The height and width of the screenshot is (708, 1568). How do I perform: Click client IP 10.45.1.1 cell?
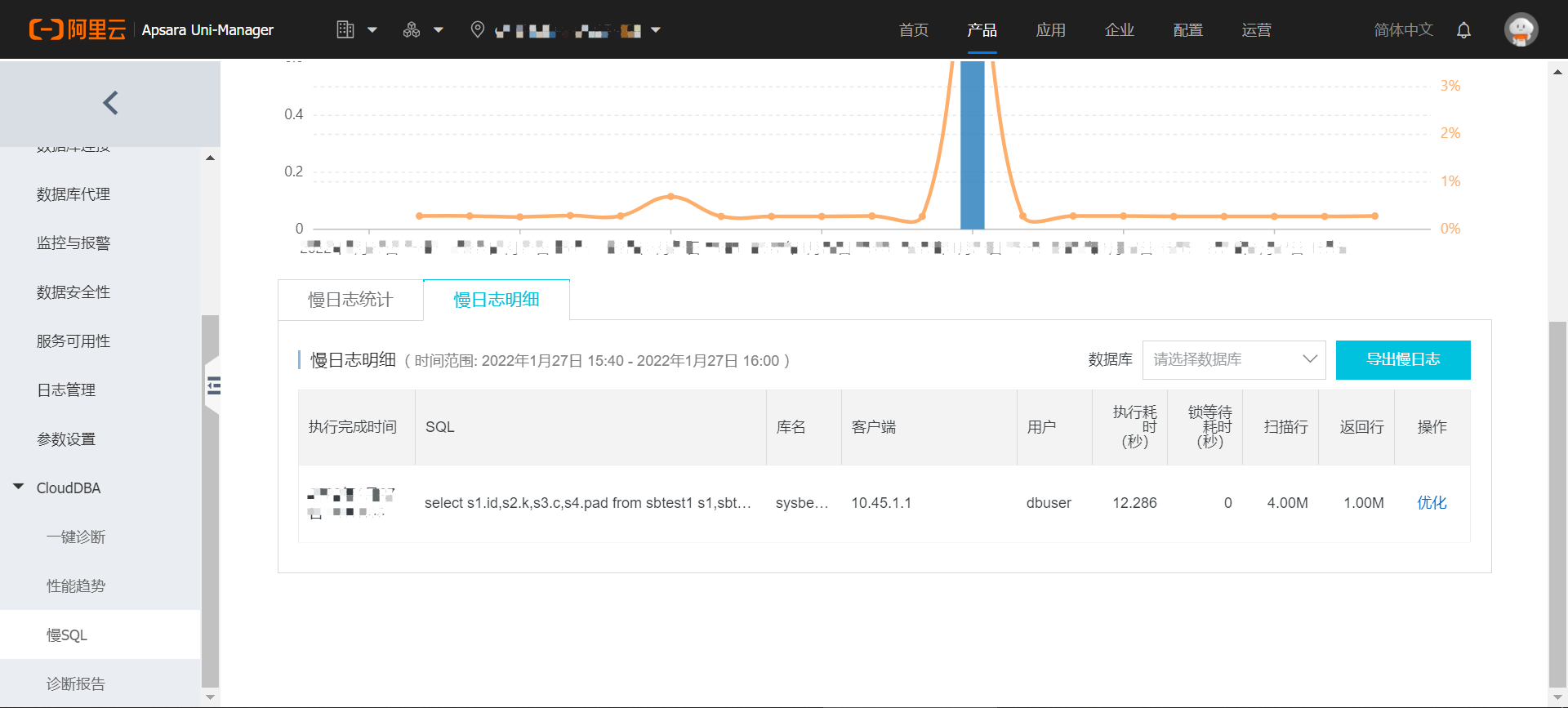coord(881,503)
